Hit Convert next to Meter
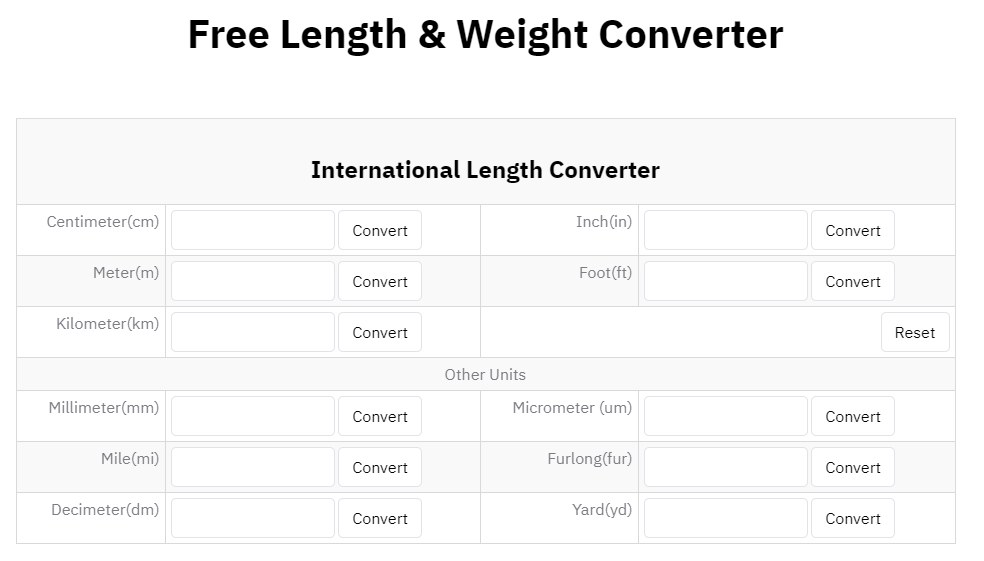Screen dimensions: 984x561 click(379, 281)
